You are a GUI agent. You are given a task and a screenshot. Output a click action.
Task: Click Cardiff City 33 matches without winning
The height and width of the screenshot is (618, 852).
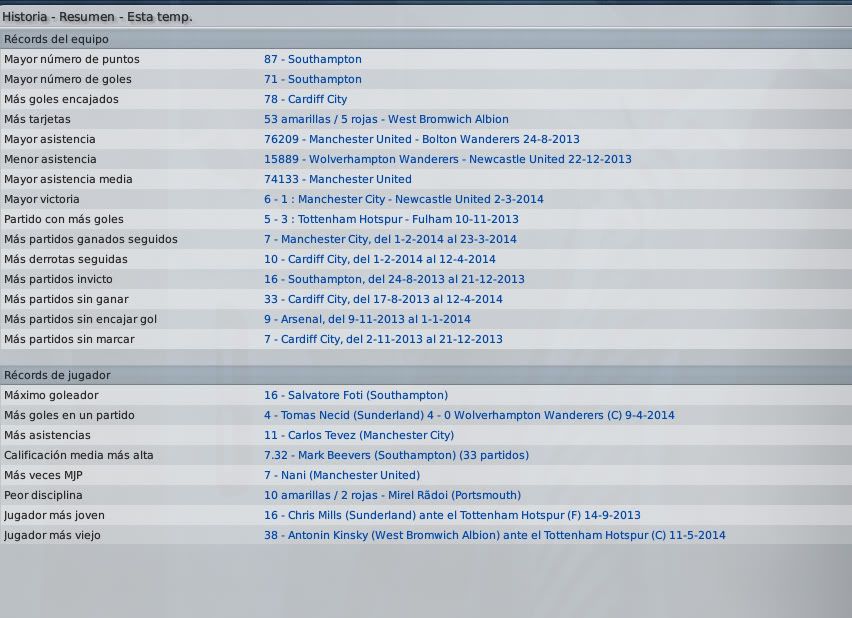(x=383, y=299)
